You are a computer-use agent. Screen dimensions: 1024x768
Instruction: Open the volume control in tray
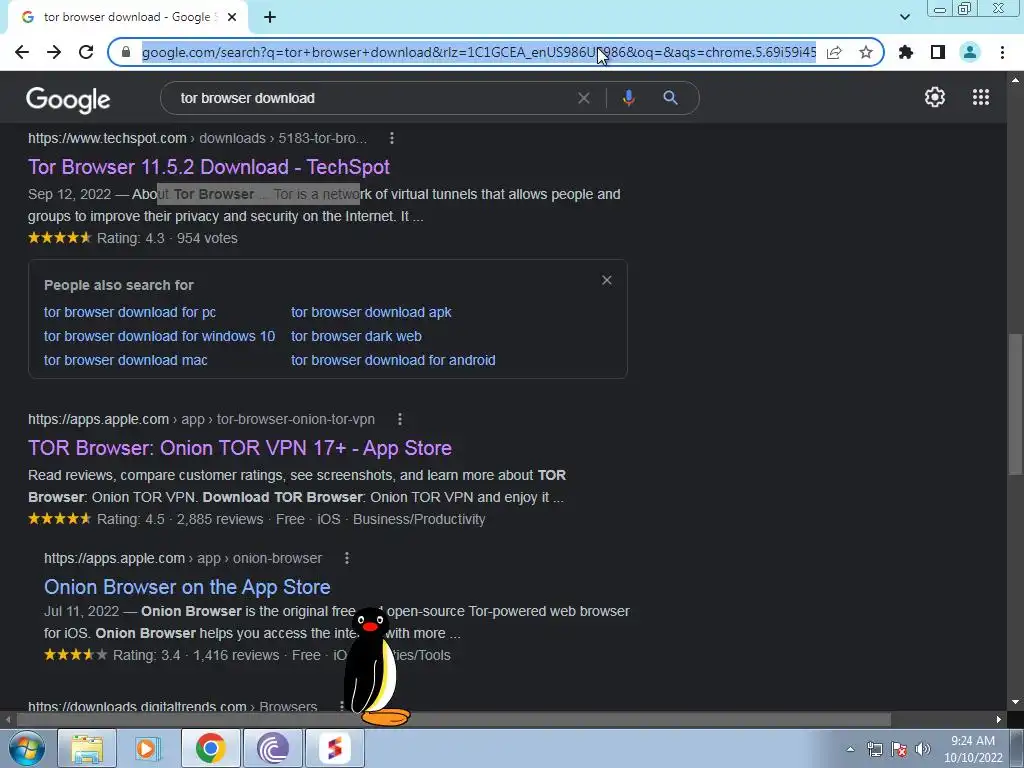click(x=923, y=749)
